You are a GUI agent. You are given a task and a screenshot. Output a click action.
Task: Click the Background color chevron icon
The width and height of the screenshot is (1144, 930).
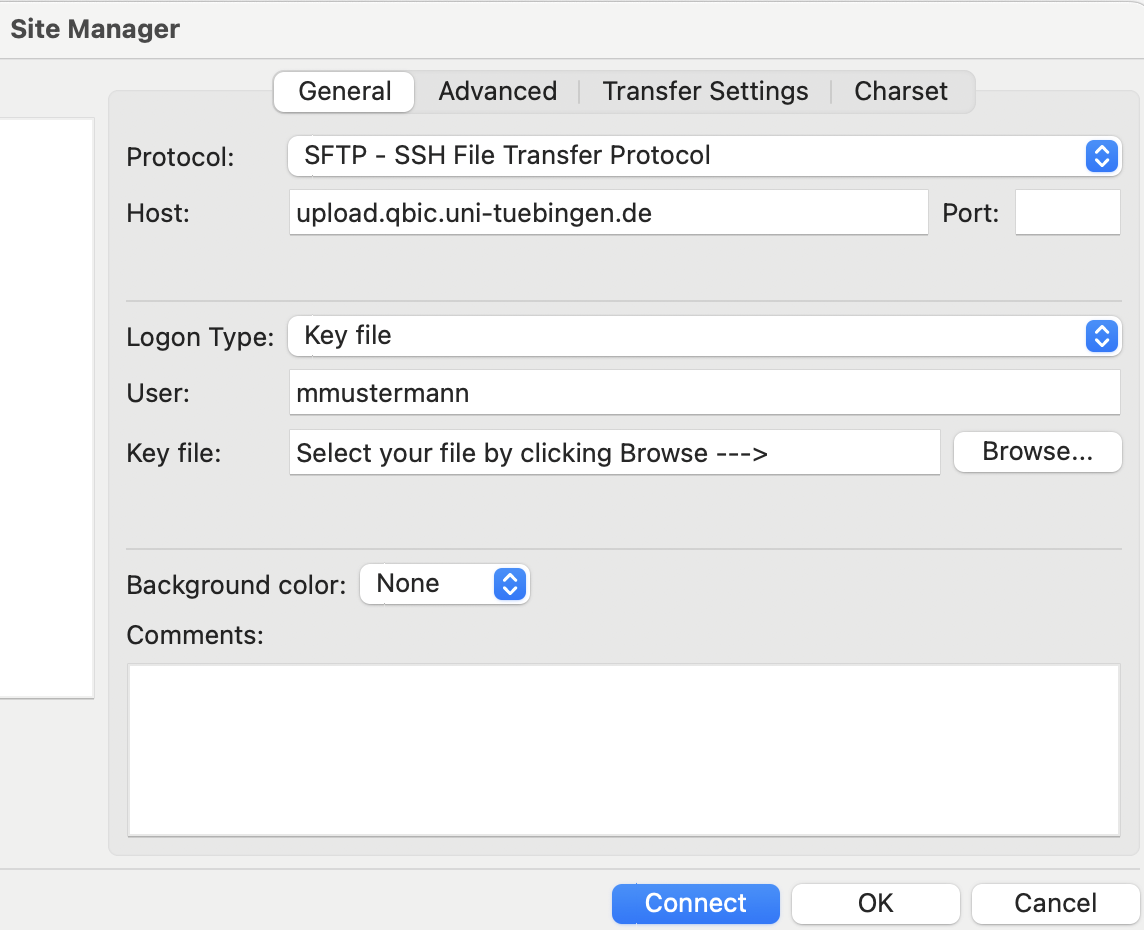click(x=510, y=584)
